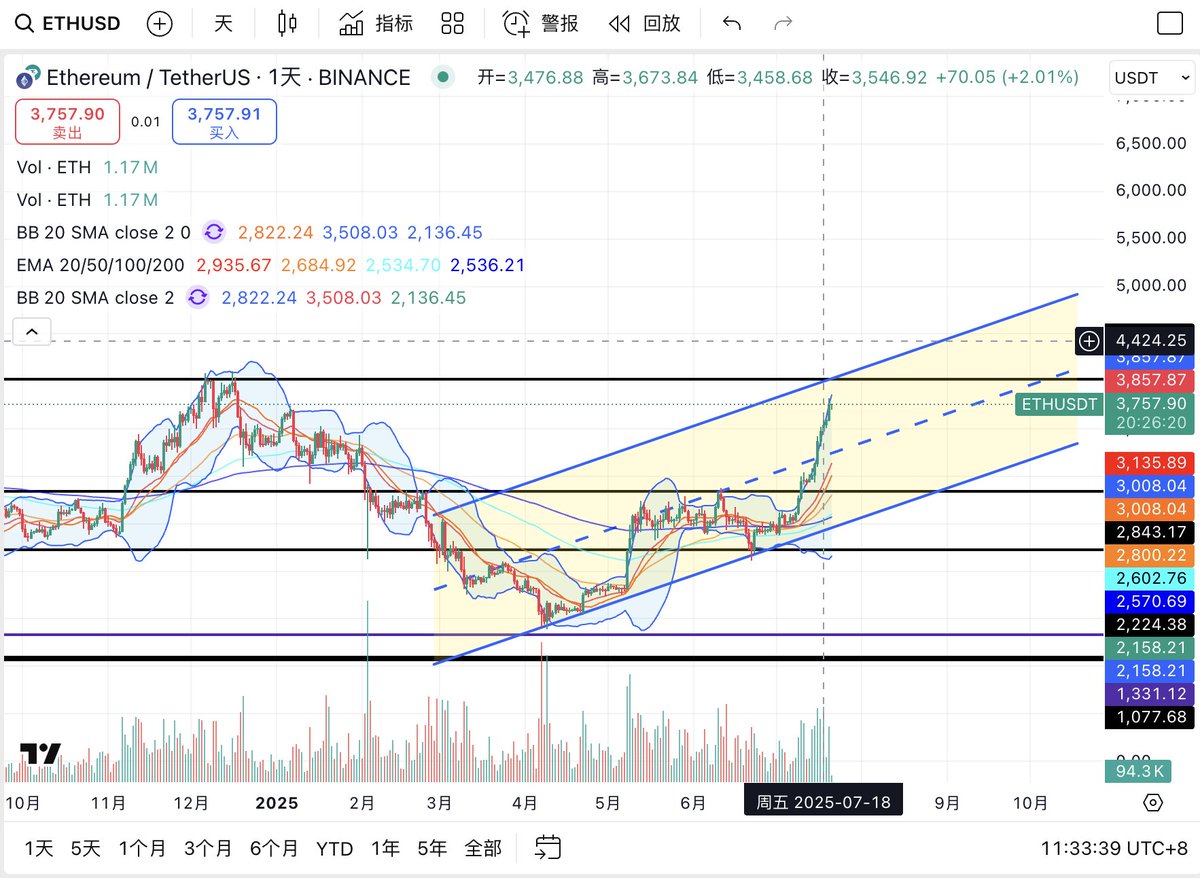Image resolution: width=1200 pixels, height=878 pixels.
Task: Click the plus icon beside 4,424.25
Action: 1088,341
